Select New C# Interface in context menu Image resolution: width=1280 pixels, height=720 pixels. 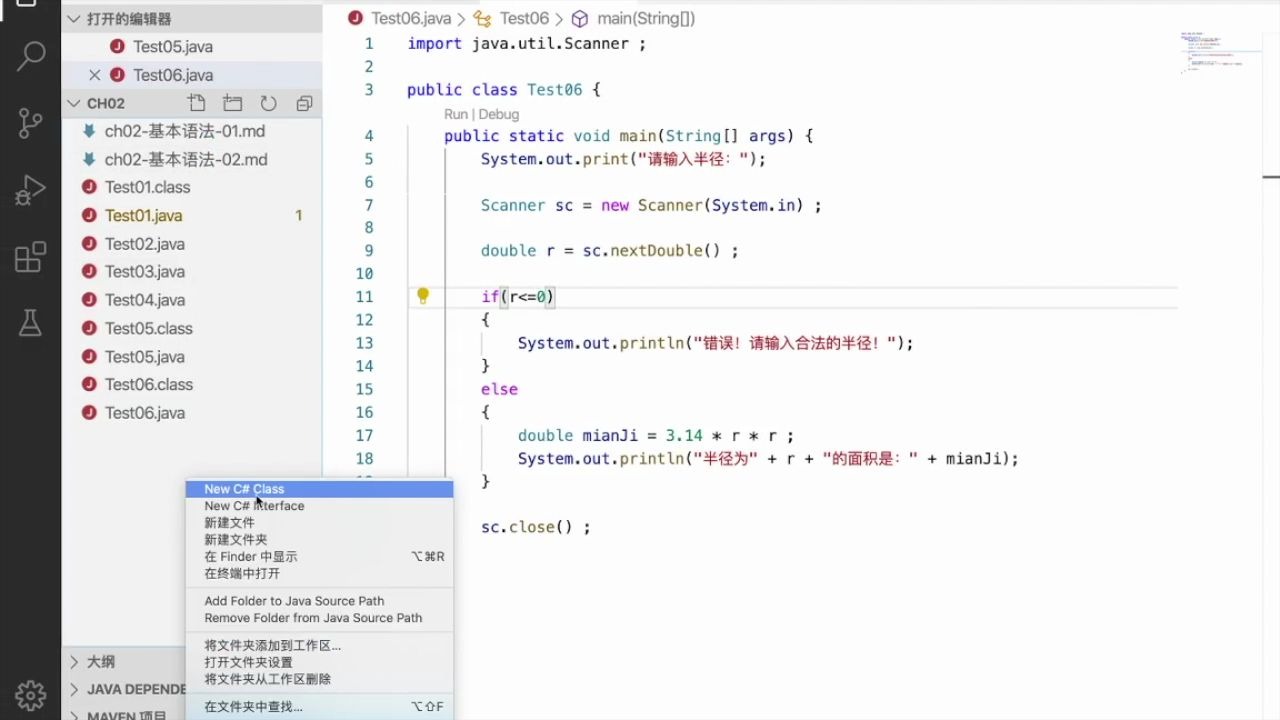(319, 506)
